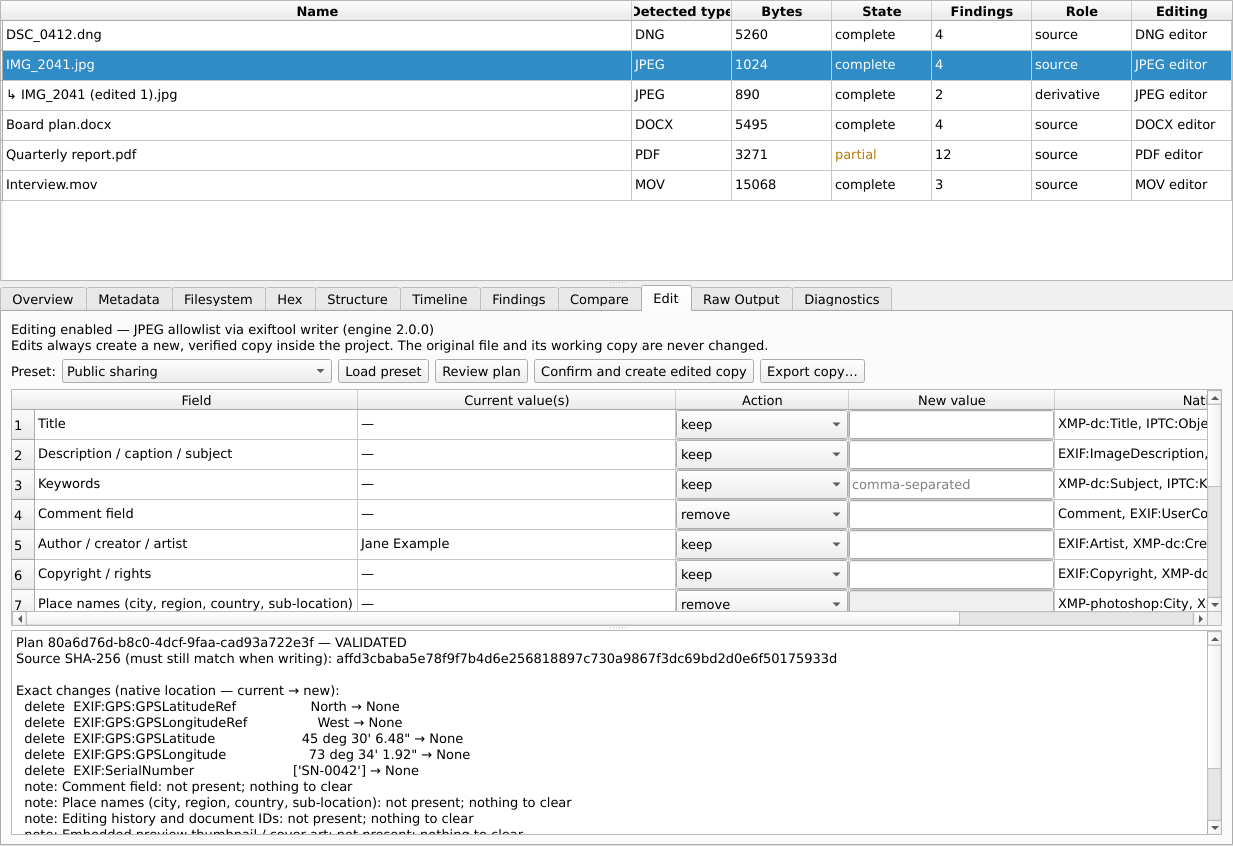
Task: Click plan output scrollbar down arrow
Action: click(1214, 827)
